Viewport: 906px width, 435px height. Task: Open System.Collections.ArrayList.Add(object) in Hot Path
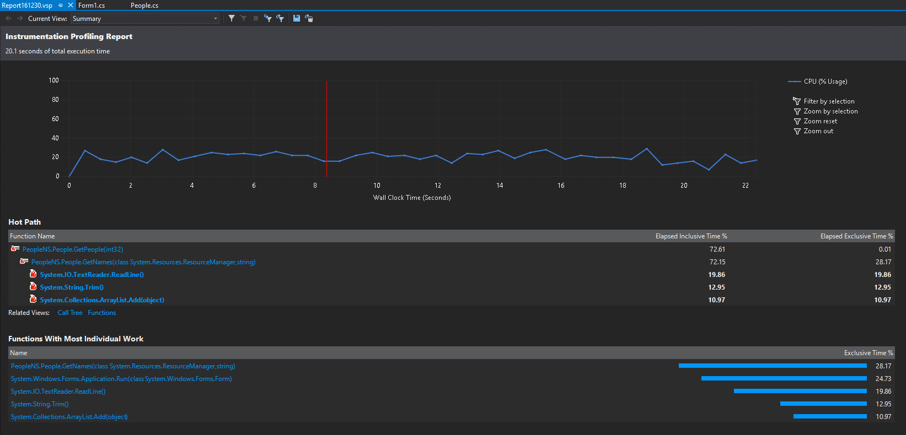(102, 300)
